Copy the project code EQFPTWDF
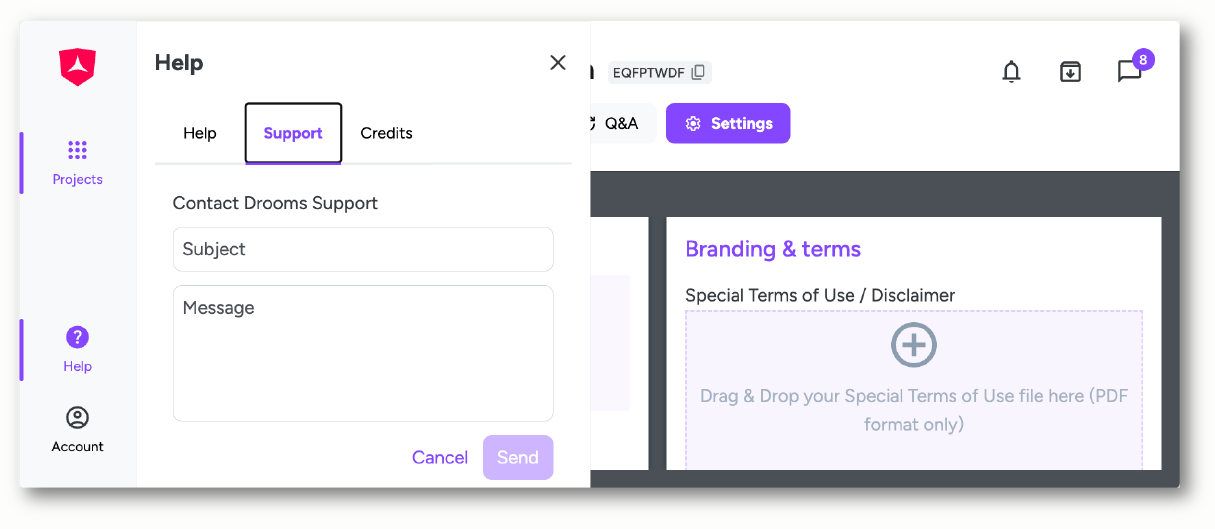 click(x=698, y=72)
